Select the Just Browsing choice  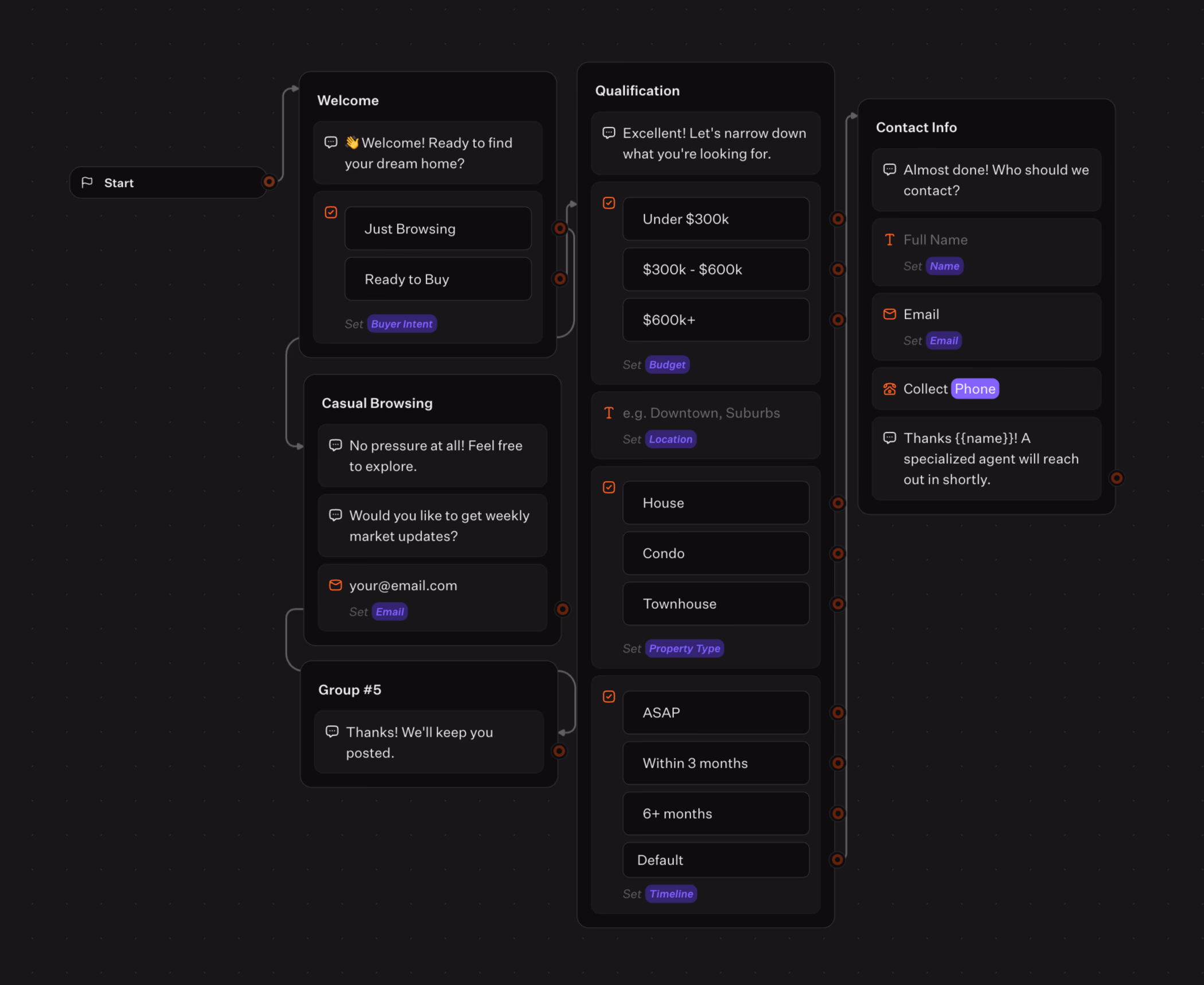438,229
